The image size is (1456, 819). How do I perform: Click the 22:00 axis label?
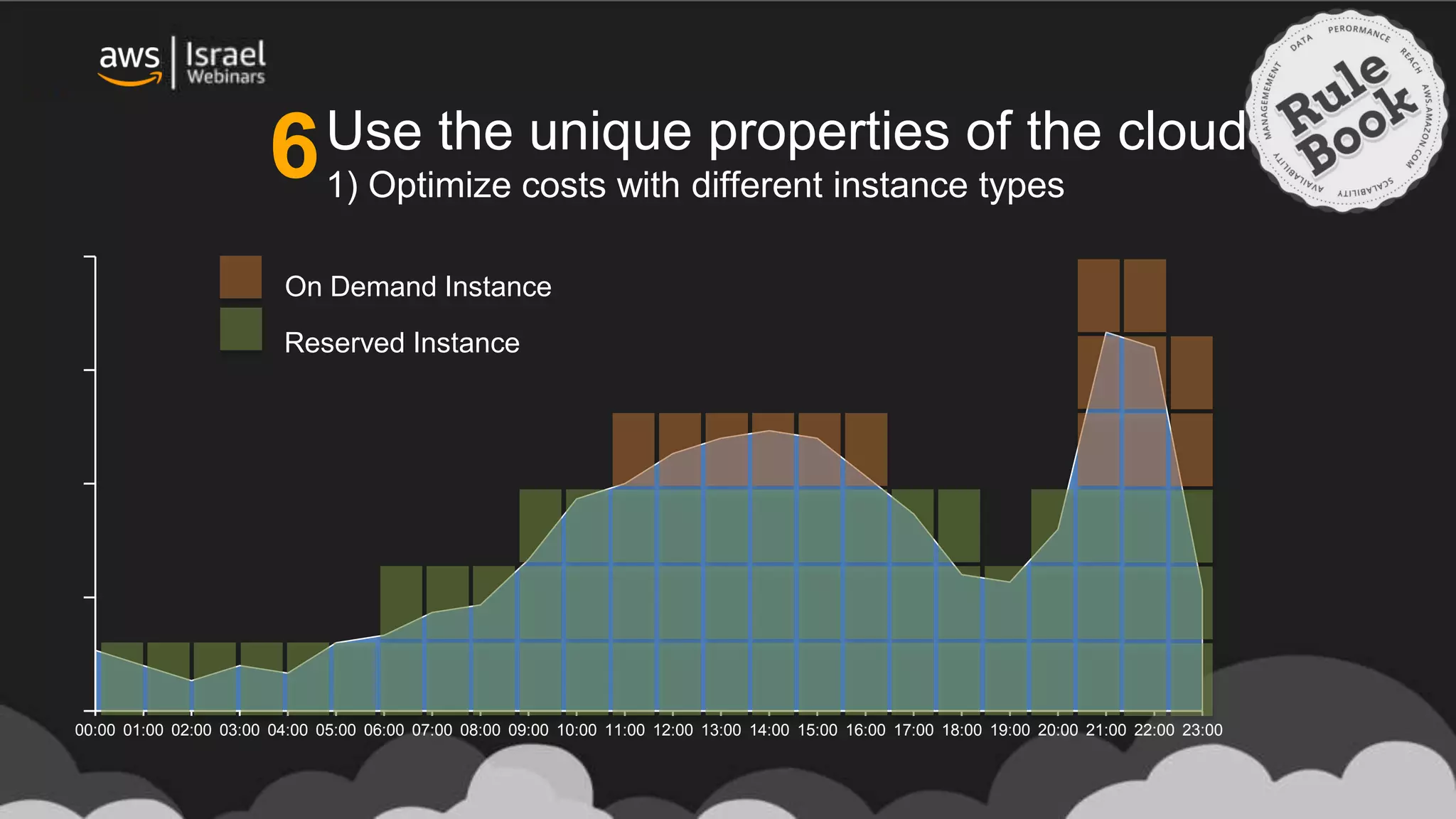(1154, 730)
